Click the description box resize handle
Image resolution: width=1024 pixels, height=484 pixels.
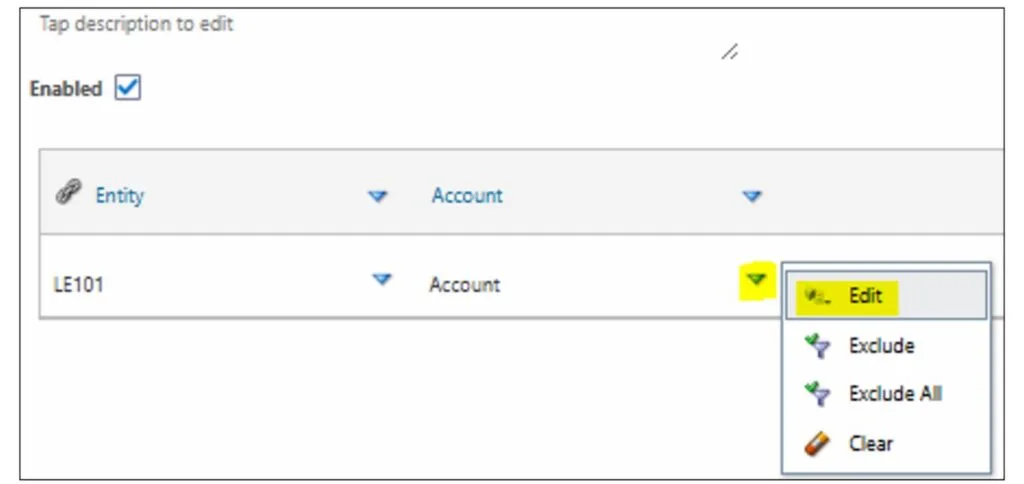(x=730, y=52)
